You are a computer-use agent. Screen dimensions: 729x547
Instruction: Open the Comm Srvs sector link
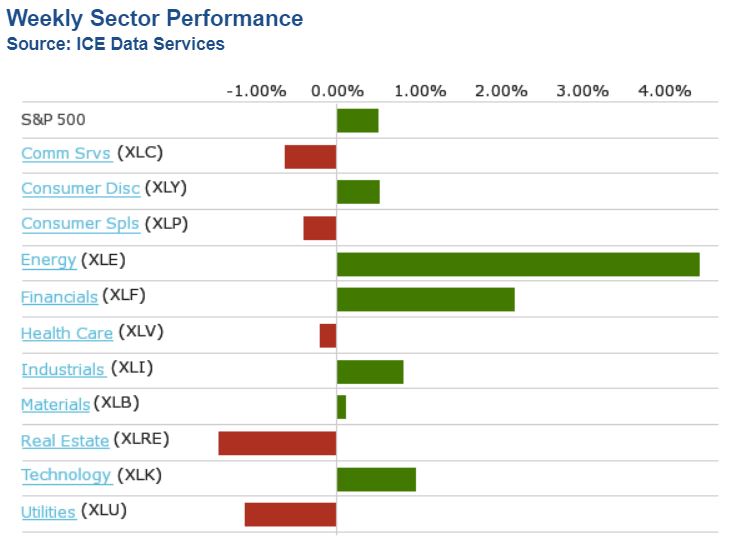coord(66,153)
